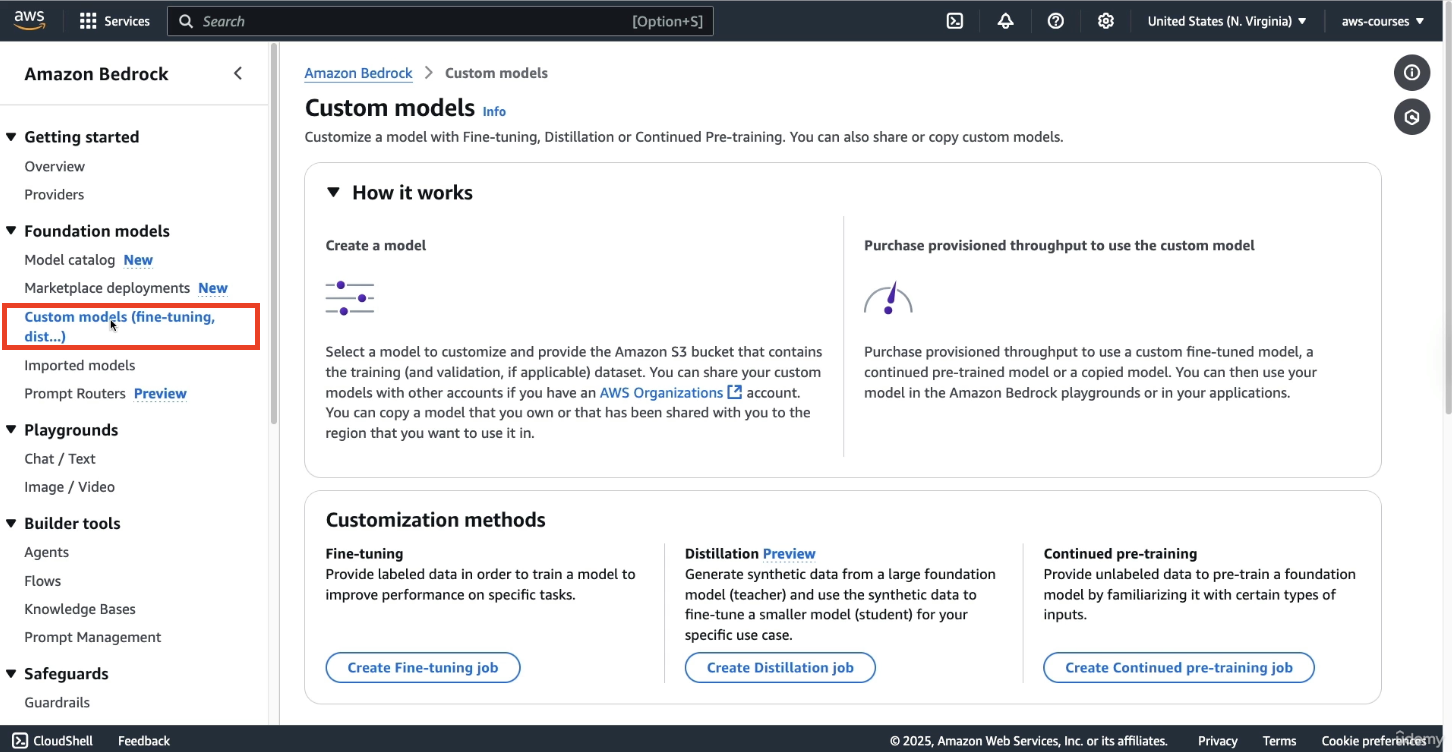Image resolution: width=1452 pixels, height=752 pixels.
Task: Open Imported models in the sidebar
Action: tap(80, 365)
